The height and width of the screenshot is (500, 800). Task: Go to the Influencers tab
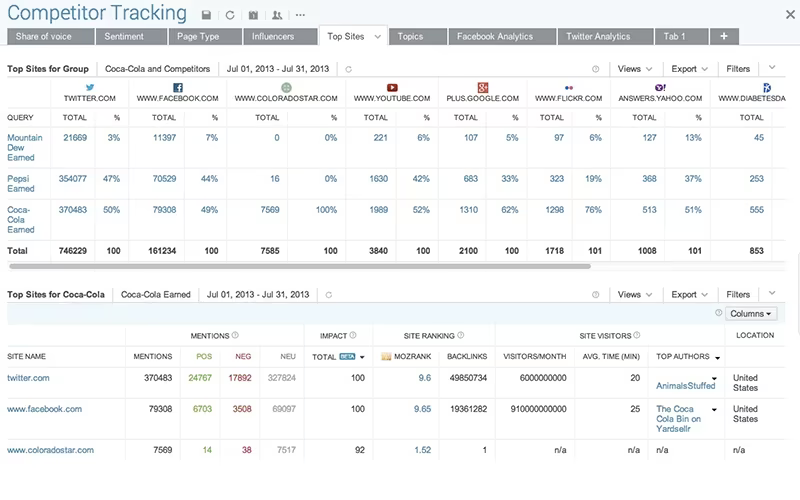point(280,36)
